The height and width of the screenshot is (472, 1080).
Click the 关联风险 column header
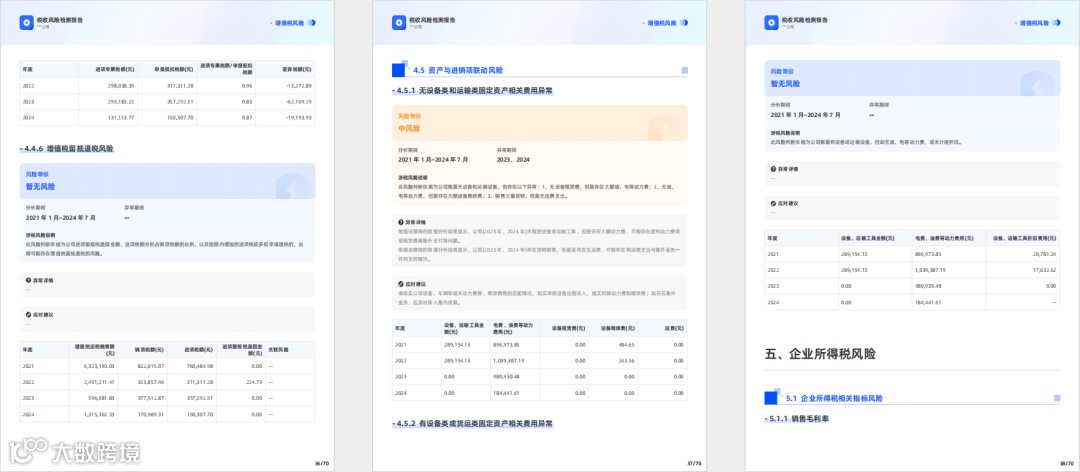[x=277, y=349]
